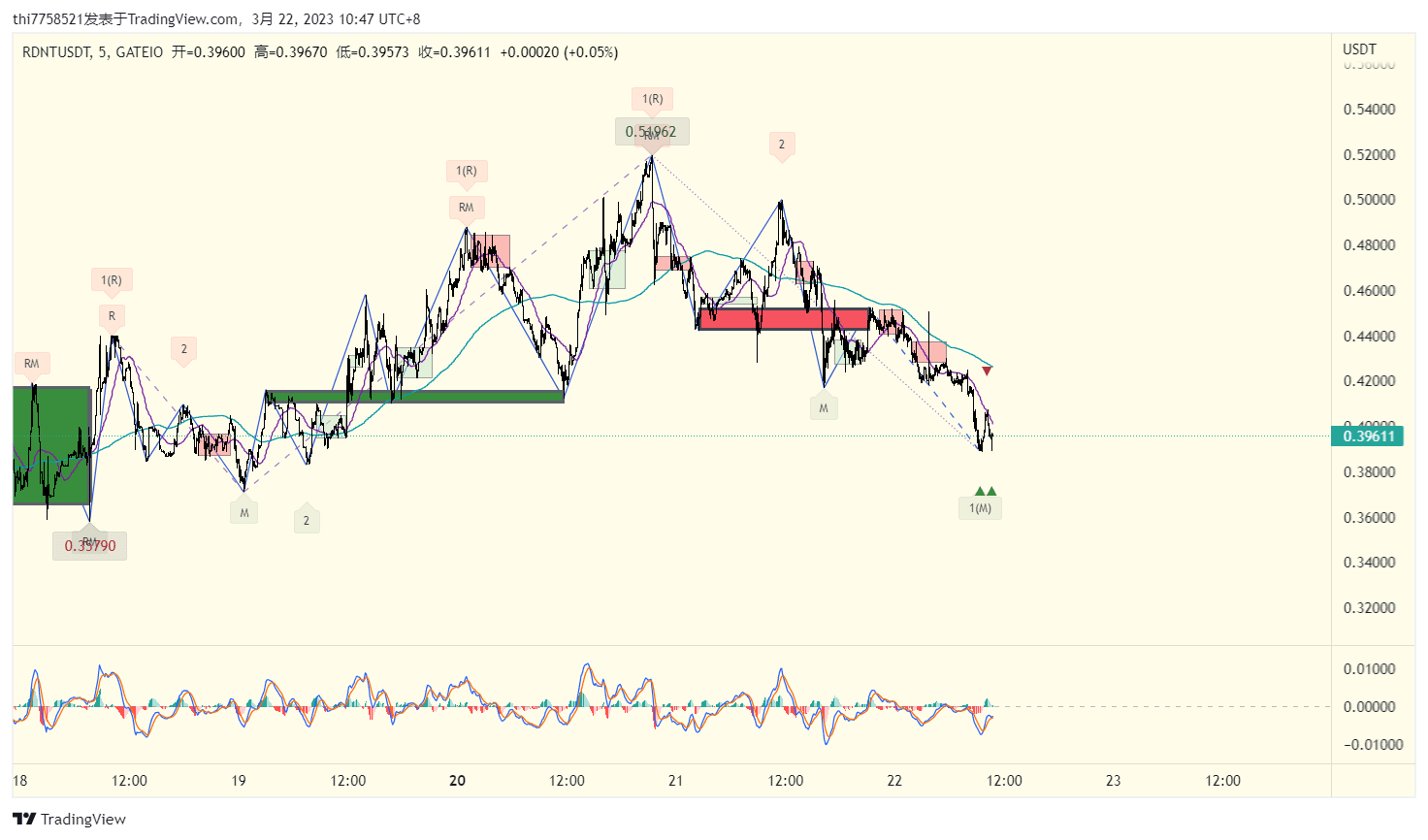Click the green up-triangle markers above 1(M)

click(986, 492)
